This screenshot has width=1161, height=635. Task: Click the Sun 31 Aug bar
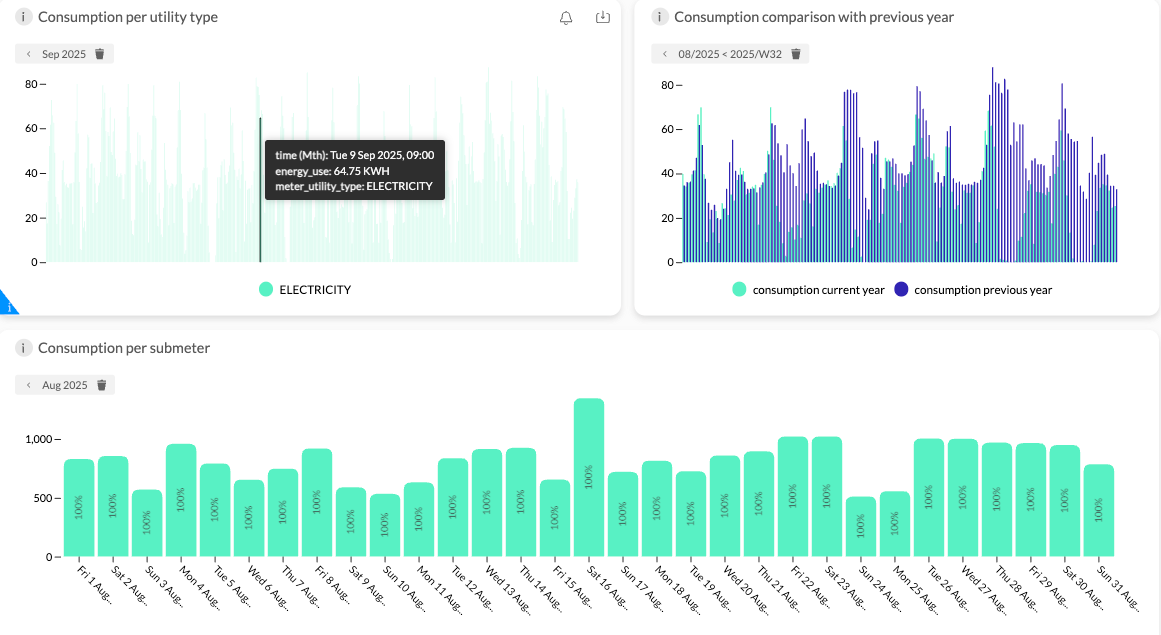(x=1099, y=511)
